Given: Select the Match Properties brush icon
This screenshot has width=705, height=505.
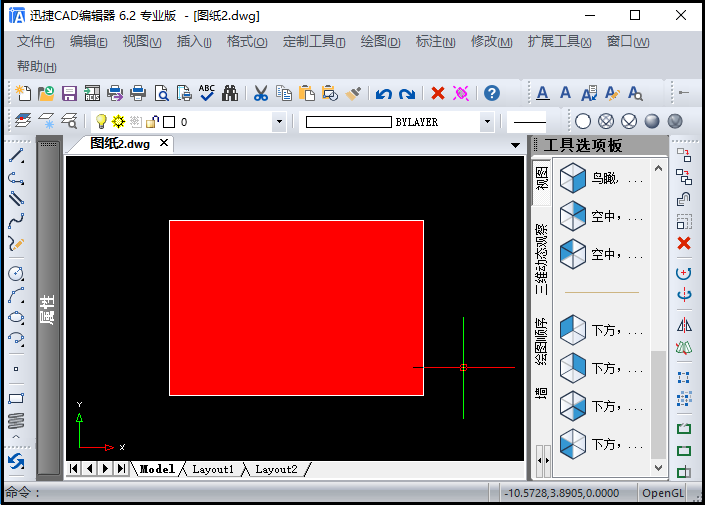Looking at the screenshot, I should [353, 93].
